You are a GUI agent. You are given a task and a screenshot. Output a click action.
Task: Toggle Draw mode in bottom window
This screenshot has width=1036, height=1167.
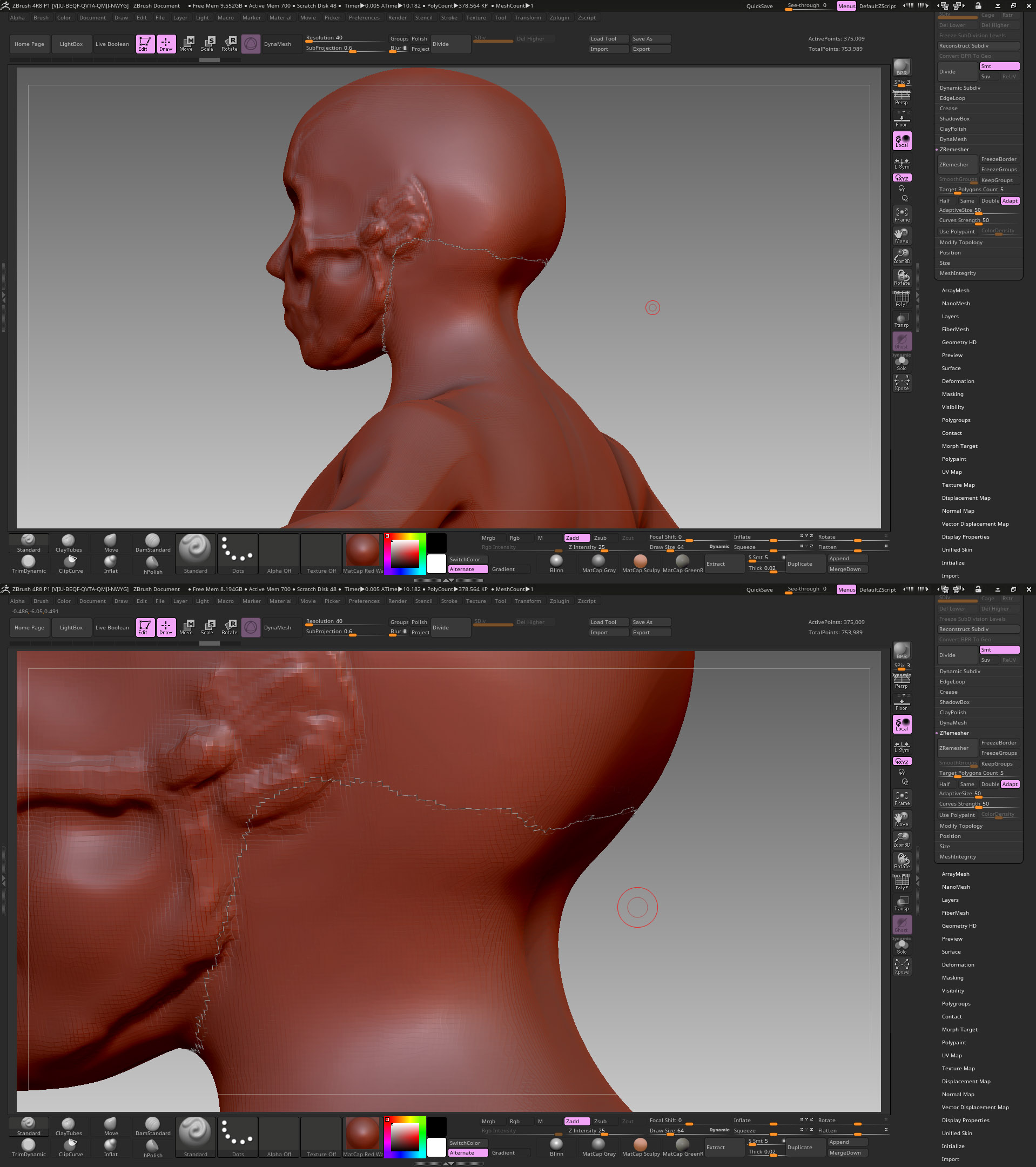click(x=166, y=627)
